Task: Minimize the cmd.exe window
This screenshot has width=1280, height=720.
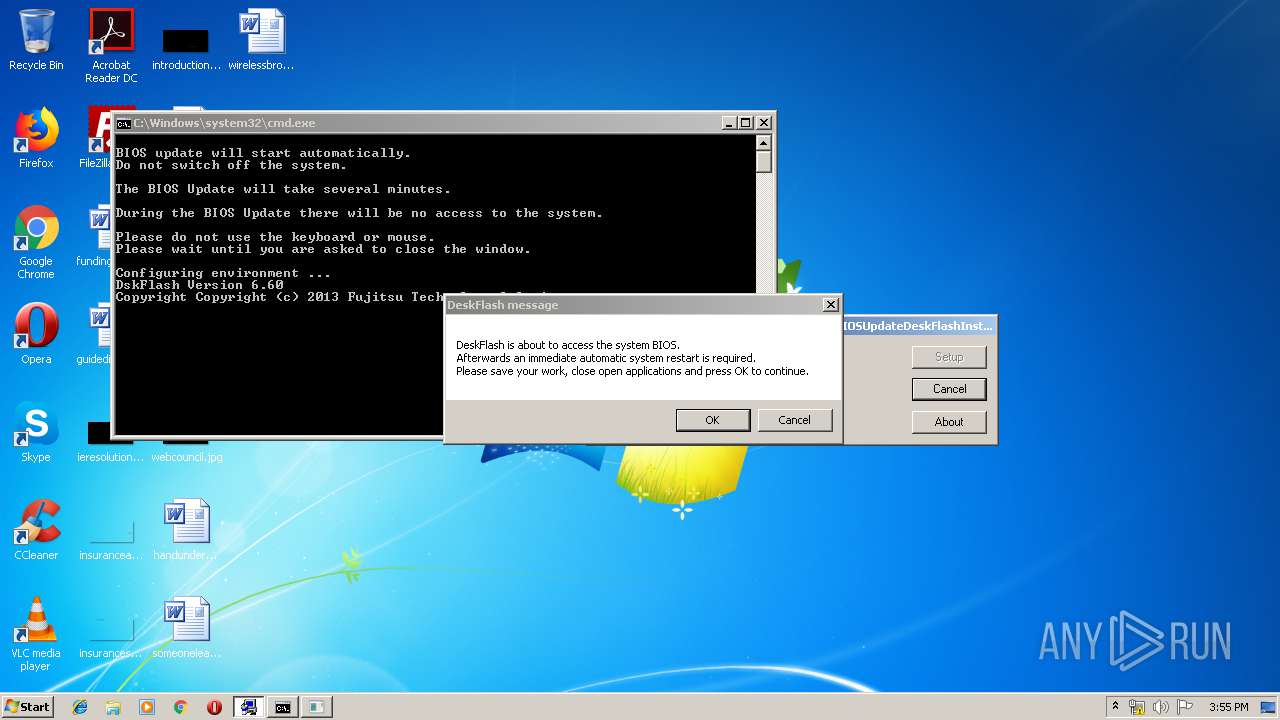Action: [x=729, y=123]
